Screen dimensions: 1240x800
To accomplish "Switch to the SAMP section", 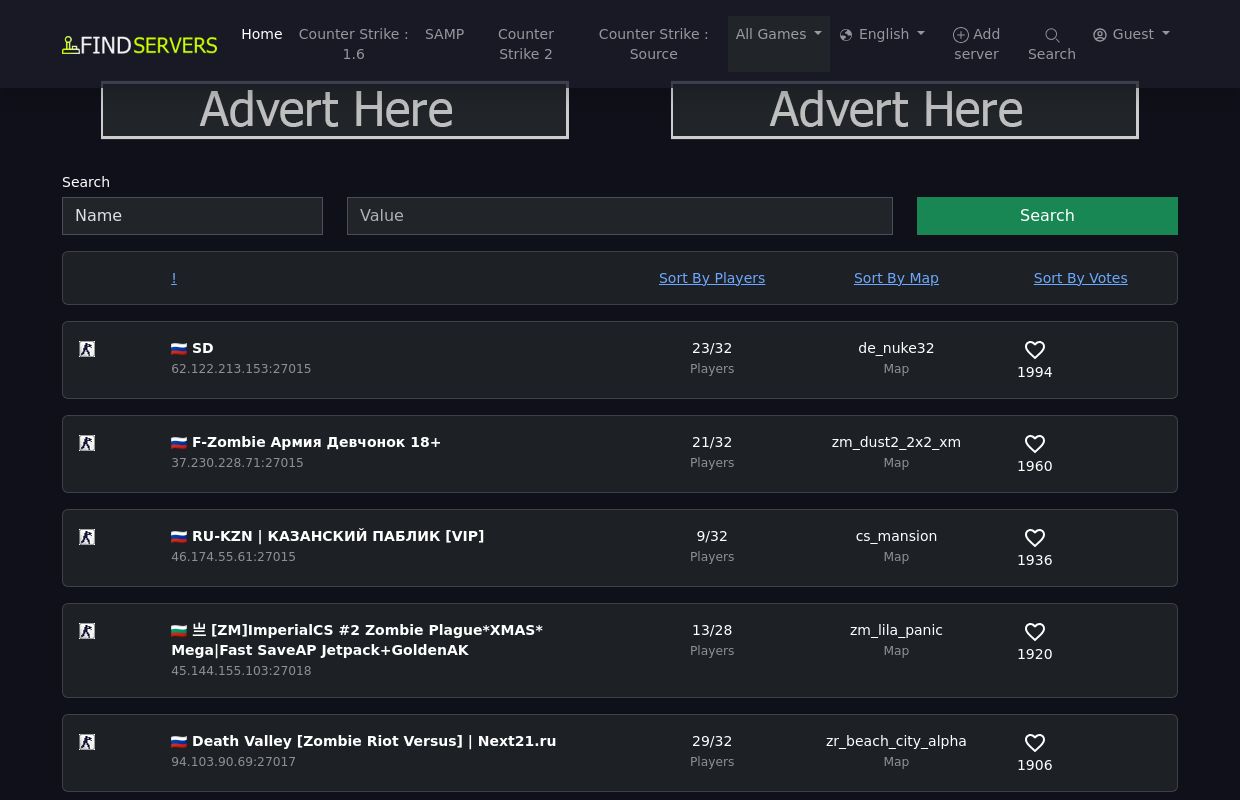I will click(444, 34).
